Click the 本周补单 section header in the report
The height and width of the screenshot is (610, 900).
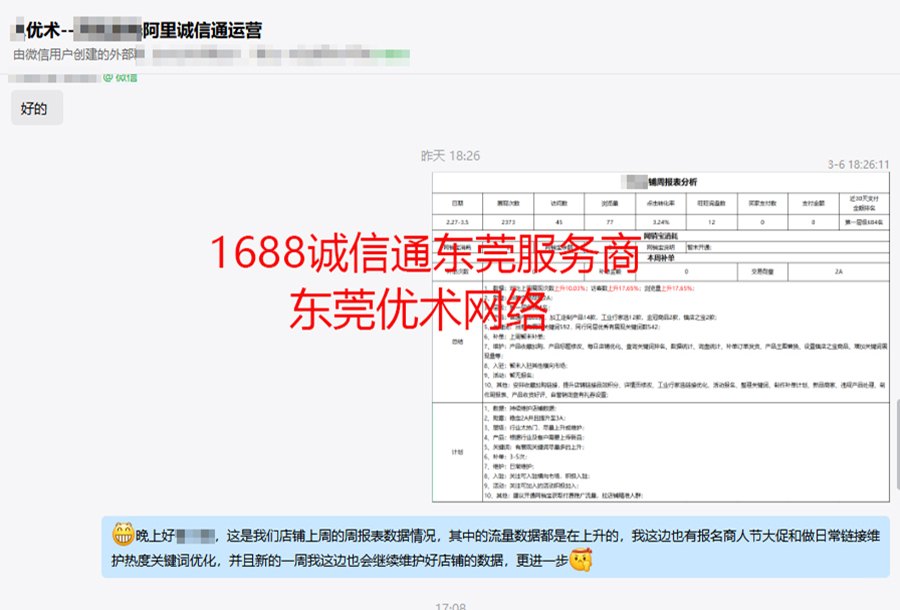[661, 256]
